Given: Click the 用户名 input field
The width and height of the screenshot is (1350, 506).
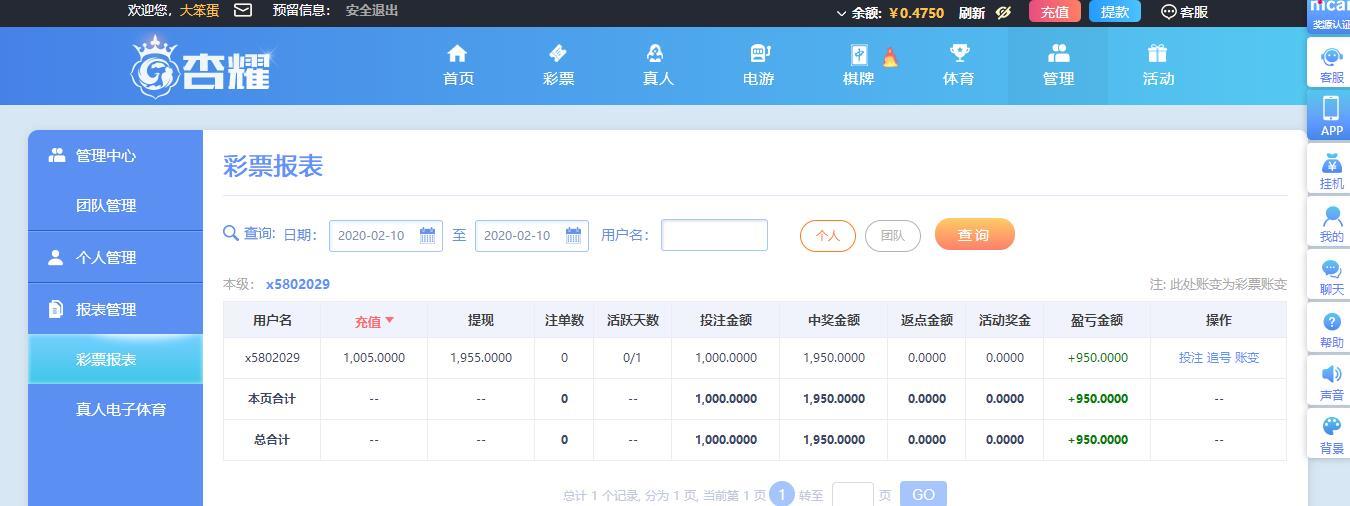Looking at the screenshot, I should click(714, 235).
